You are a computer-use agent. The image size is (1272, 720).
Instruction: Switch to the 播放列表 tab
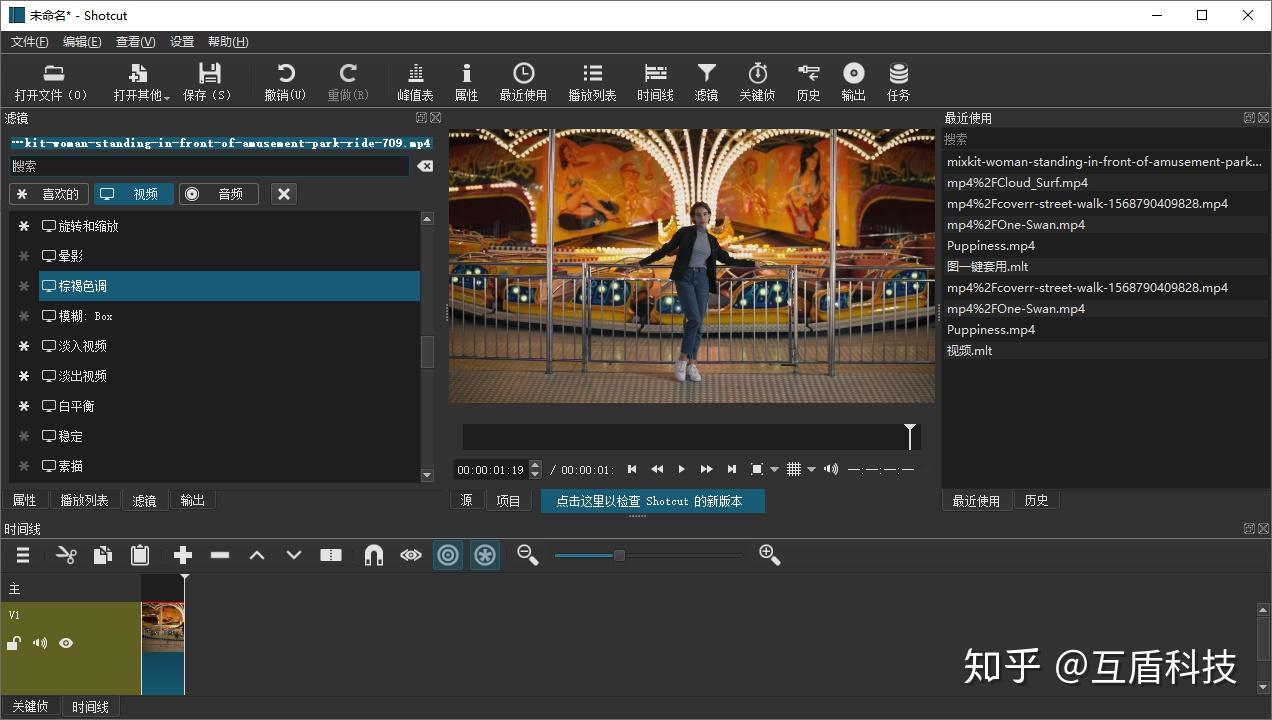point(84,500)
